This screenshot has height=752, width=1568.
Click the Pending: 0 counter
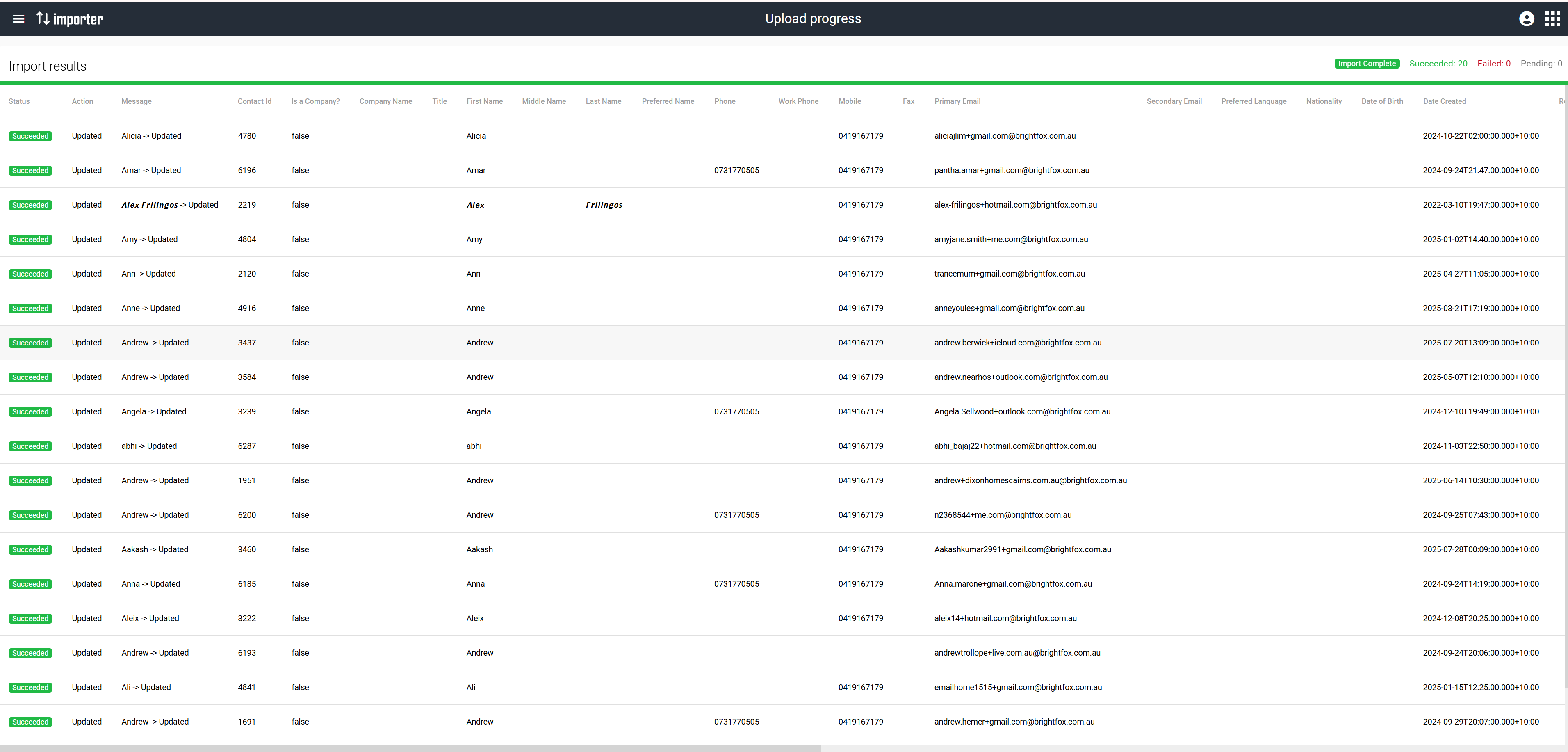coord(1541,63)
